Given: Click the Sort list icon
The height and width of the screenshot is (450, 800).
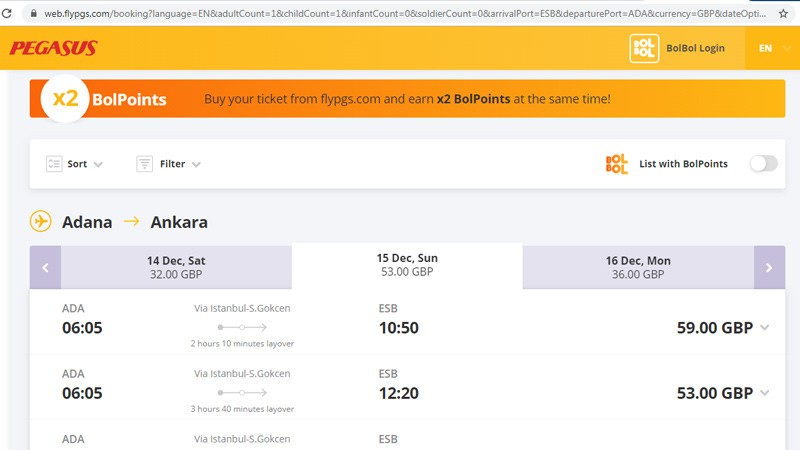Looking at the screenshot, I should click(54, 164).
